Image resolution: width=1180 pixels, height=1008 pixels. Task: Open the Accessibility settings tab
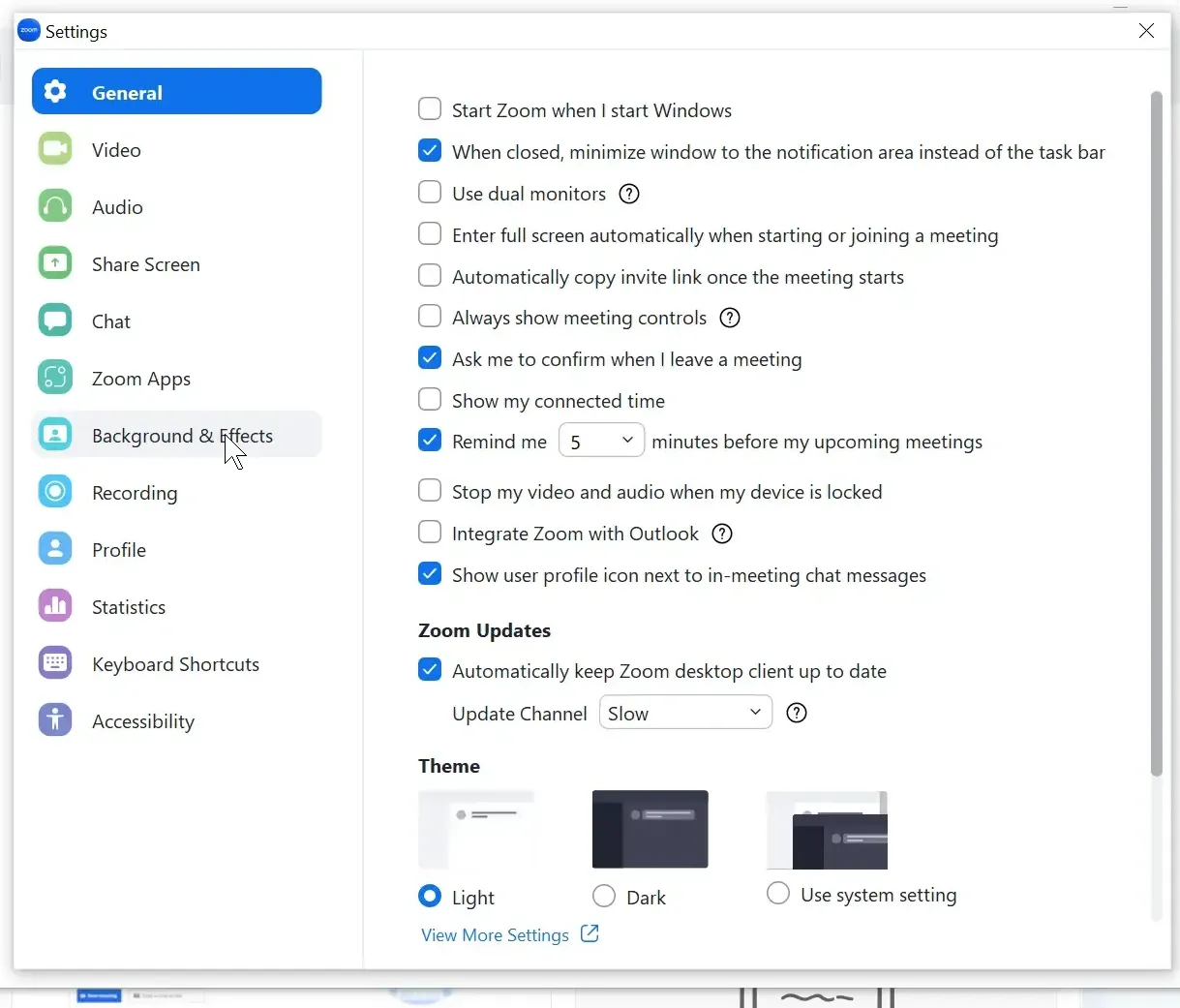[x=177, y=720]
